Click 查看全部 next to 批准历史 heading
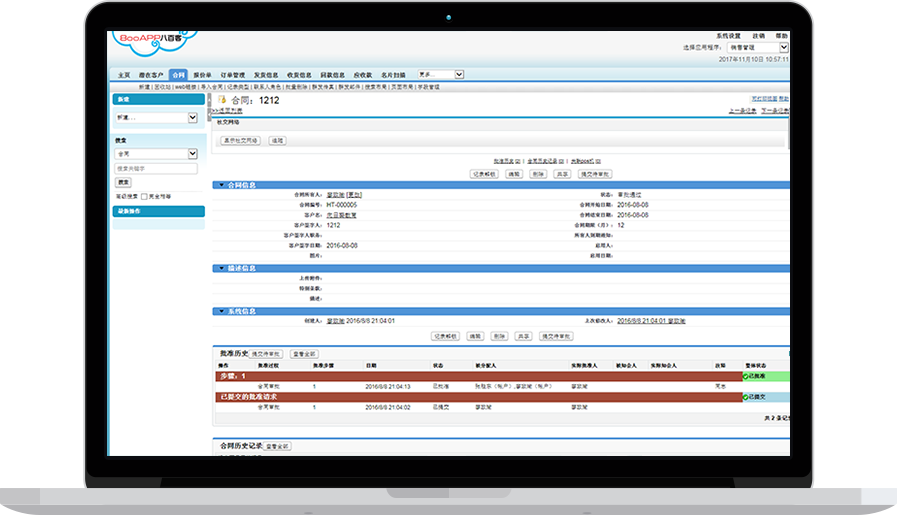Viewport: 897px width, 515px height. click(x=304, y=354)
